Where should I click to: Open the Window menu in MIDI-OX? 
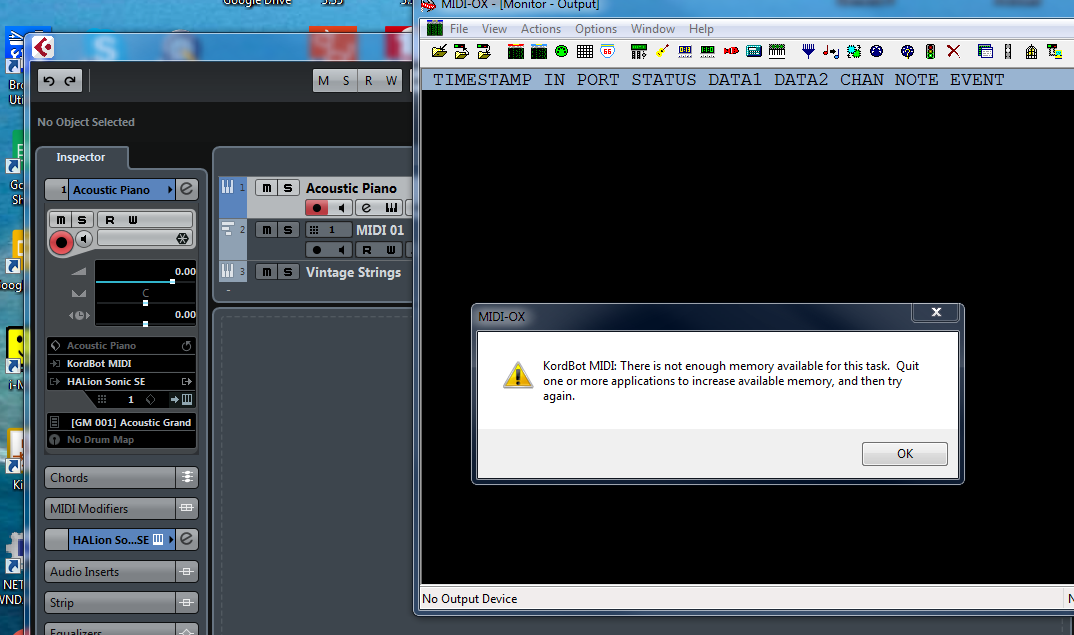(653, 29)
